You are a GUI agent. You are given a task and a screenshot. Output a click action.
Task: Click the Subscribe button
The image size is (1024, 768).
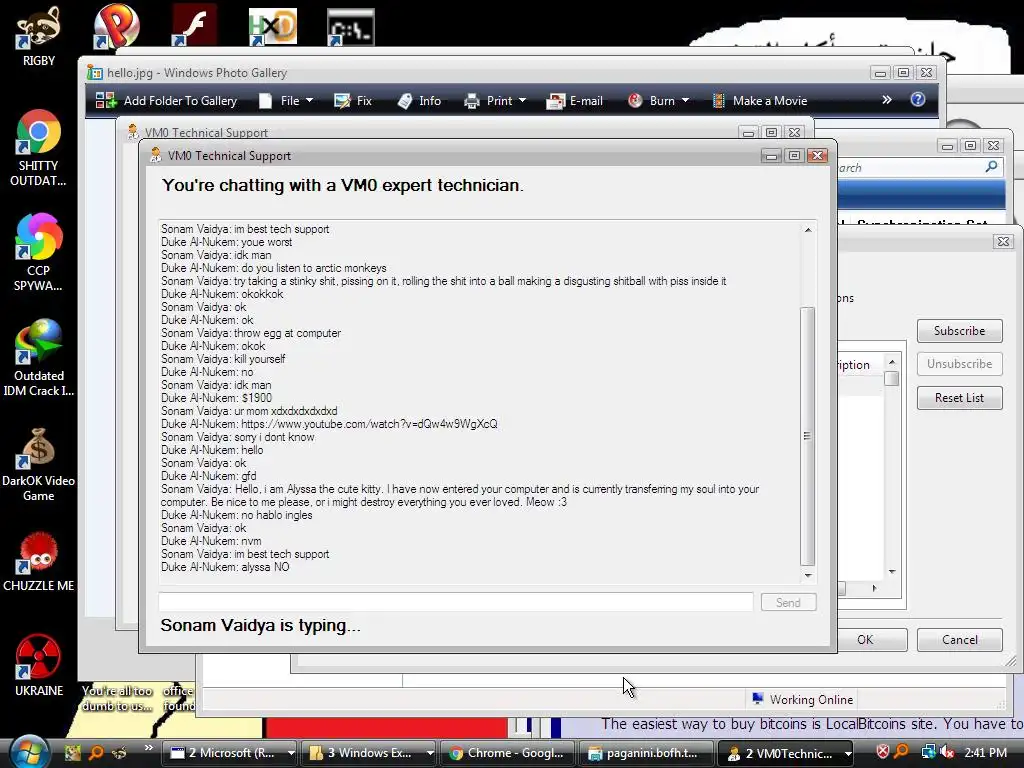click(x=959, y=330)
